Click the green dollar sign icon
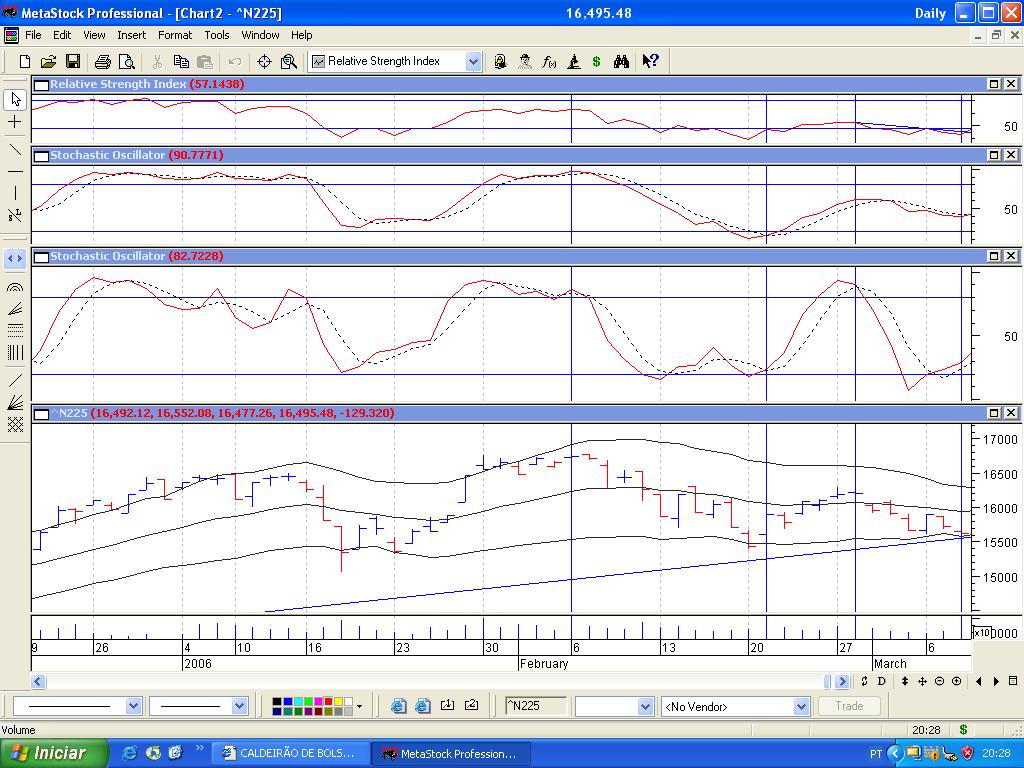This screenshot has height=768, width=1024. tap(597, 62)
